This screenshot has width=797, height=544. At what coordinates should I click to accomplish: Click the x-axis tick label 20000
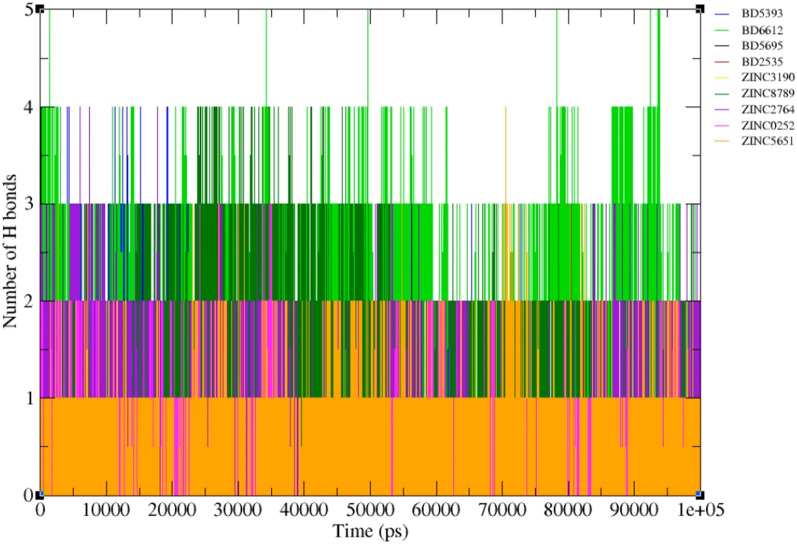click(172, 509)
